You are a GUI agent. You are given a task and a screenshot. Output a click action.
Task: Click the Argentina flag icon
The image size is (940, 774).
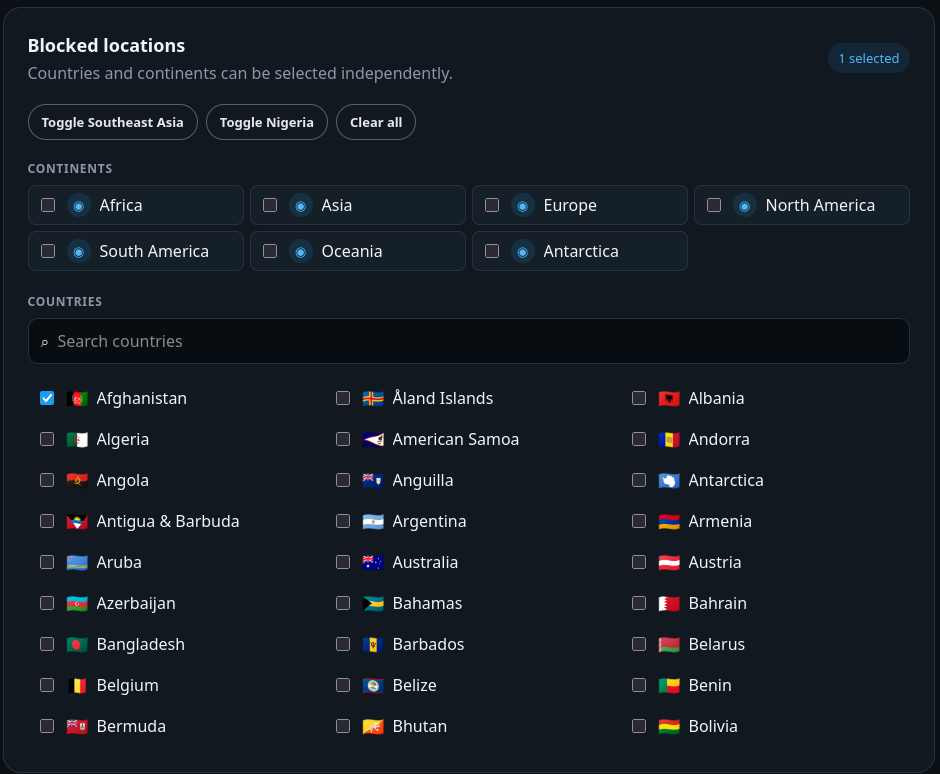[x=373, y=522]
